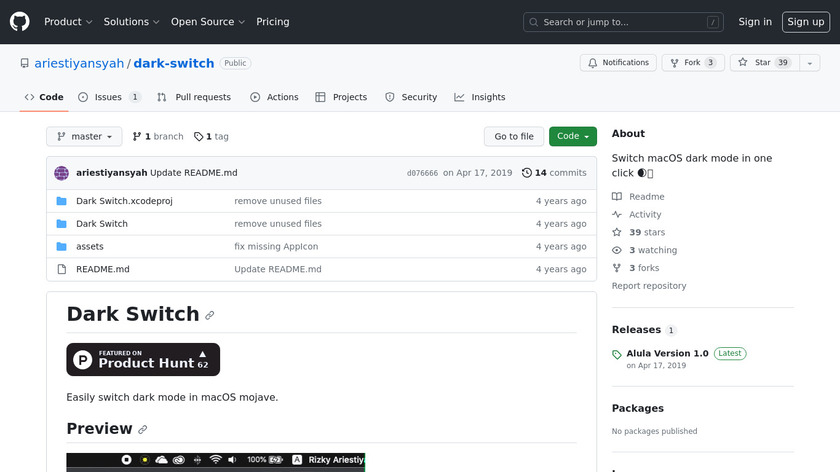The image size is (840, 472).
Task: Click the Dark Switch.xcodeproj folder icon
Action: point(62,201)
